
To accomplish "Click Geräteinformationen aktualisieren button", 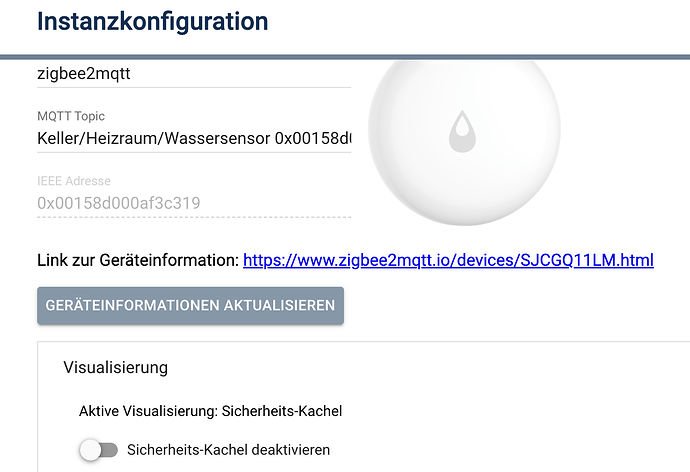I will (x=191, y=306).
